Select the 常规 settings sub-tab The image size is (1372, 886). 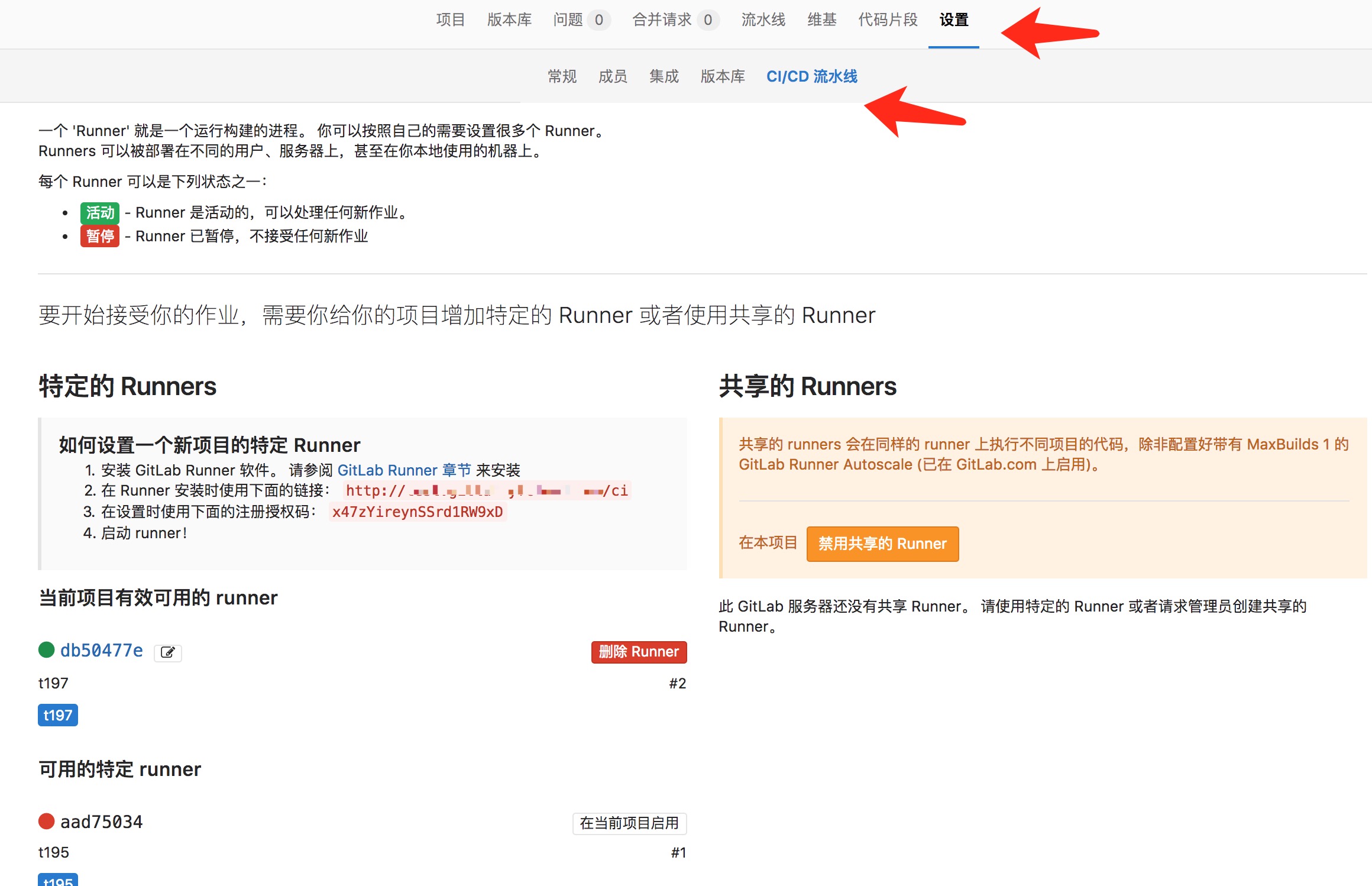tap(562, 77)
